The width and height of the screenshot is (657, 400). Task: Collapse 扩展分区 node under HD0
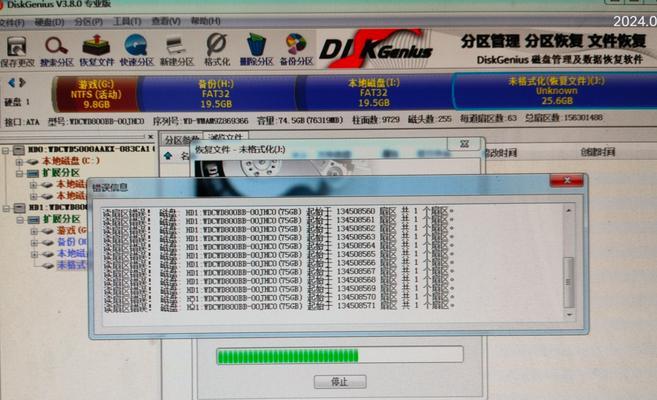coord(19,173)
